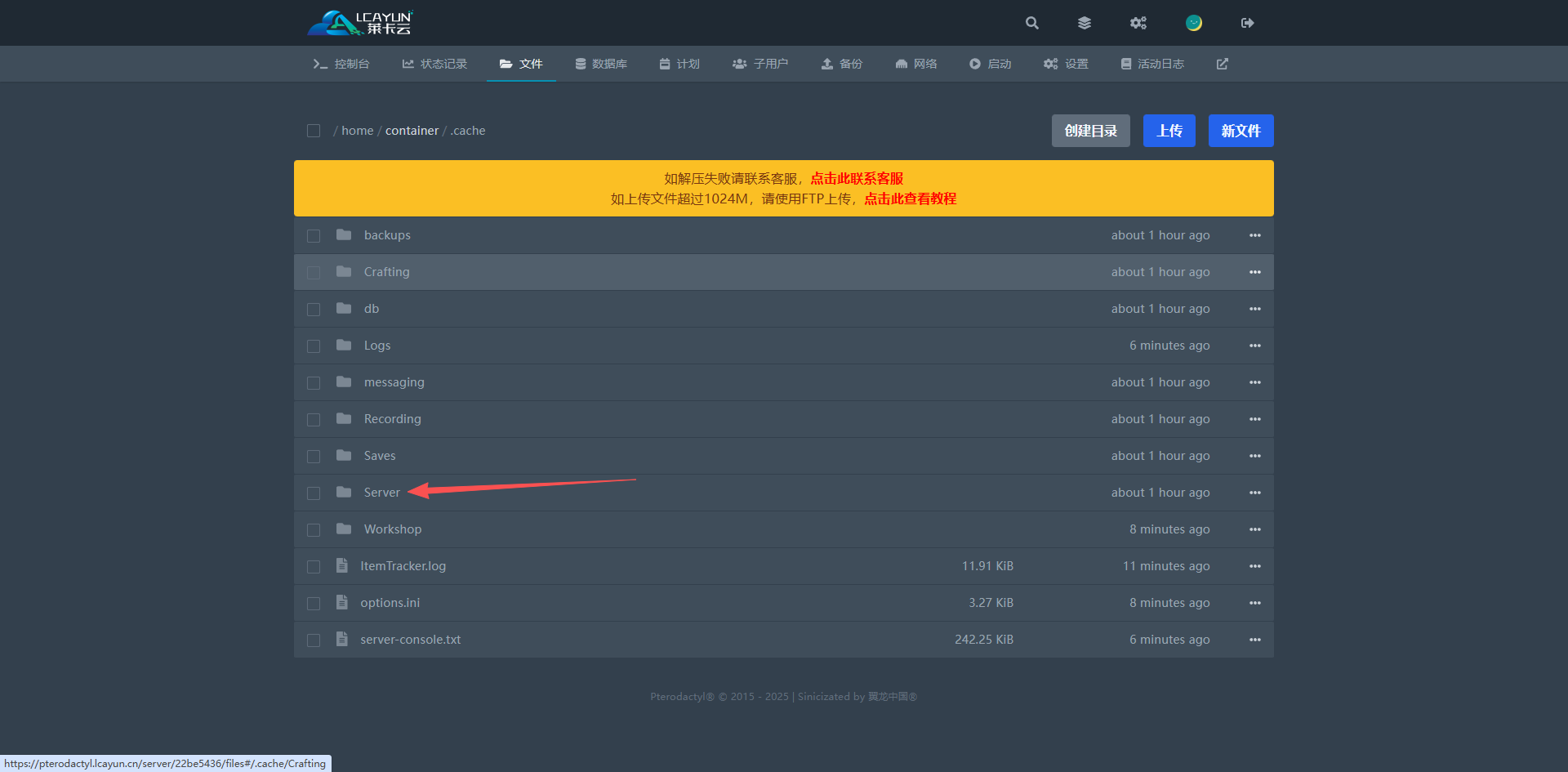Toggle the select-all checkbox beside the path
This screenshot has width=1568, height=772.
tap(314, 131)
